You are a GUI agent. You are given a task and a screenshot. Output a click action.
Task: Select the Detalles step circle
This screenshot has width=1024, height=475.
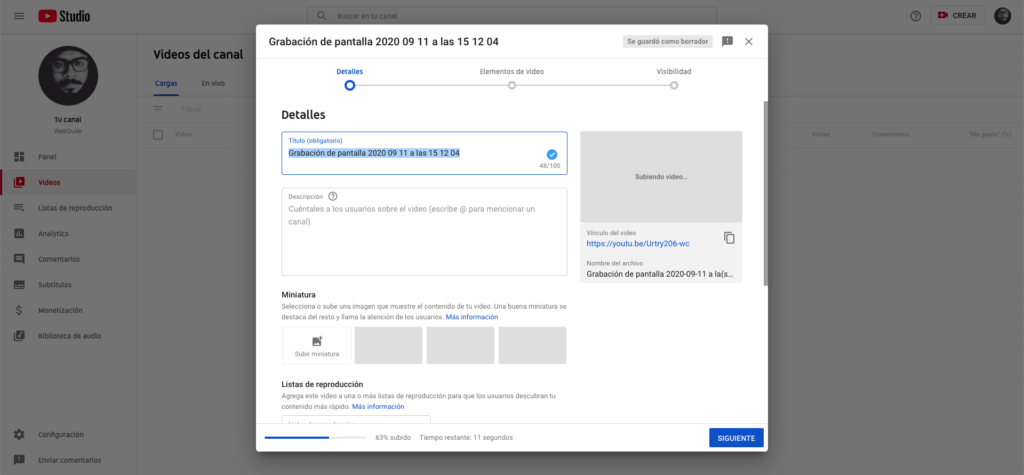[349, 85]
